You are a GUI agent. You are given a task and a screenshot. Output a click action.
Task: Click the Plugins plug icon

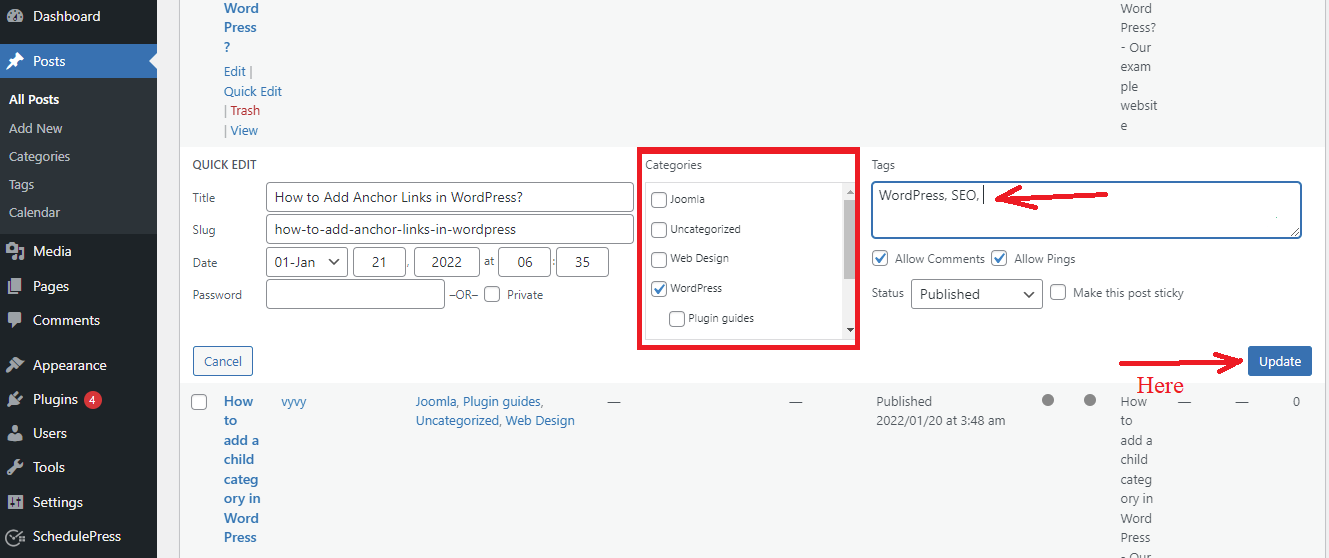click(x=15, y=399)
